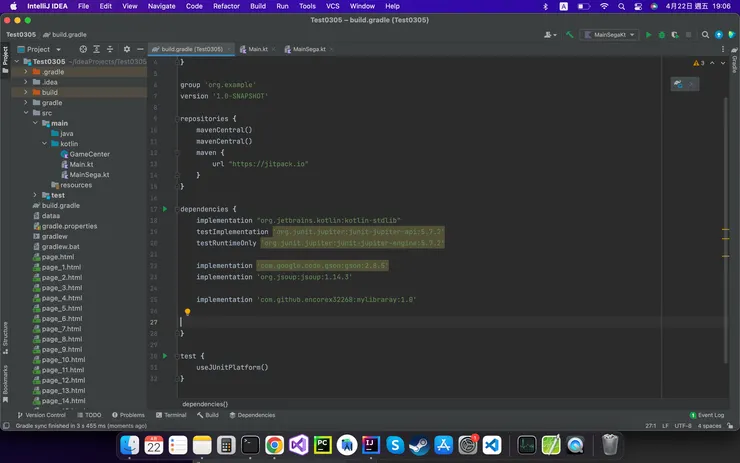The width and height of the screenshot is (740, 463).
Task: Run the MainSegaKt configuration
Action: tap(648, 35)
